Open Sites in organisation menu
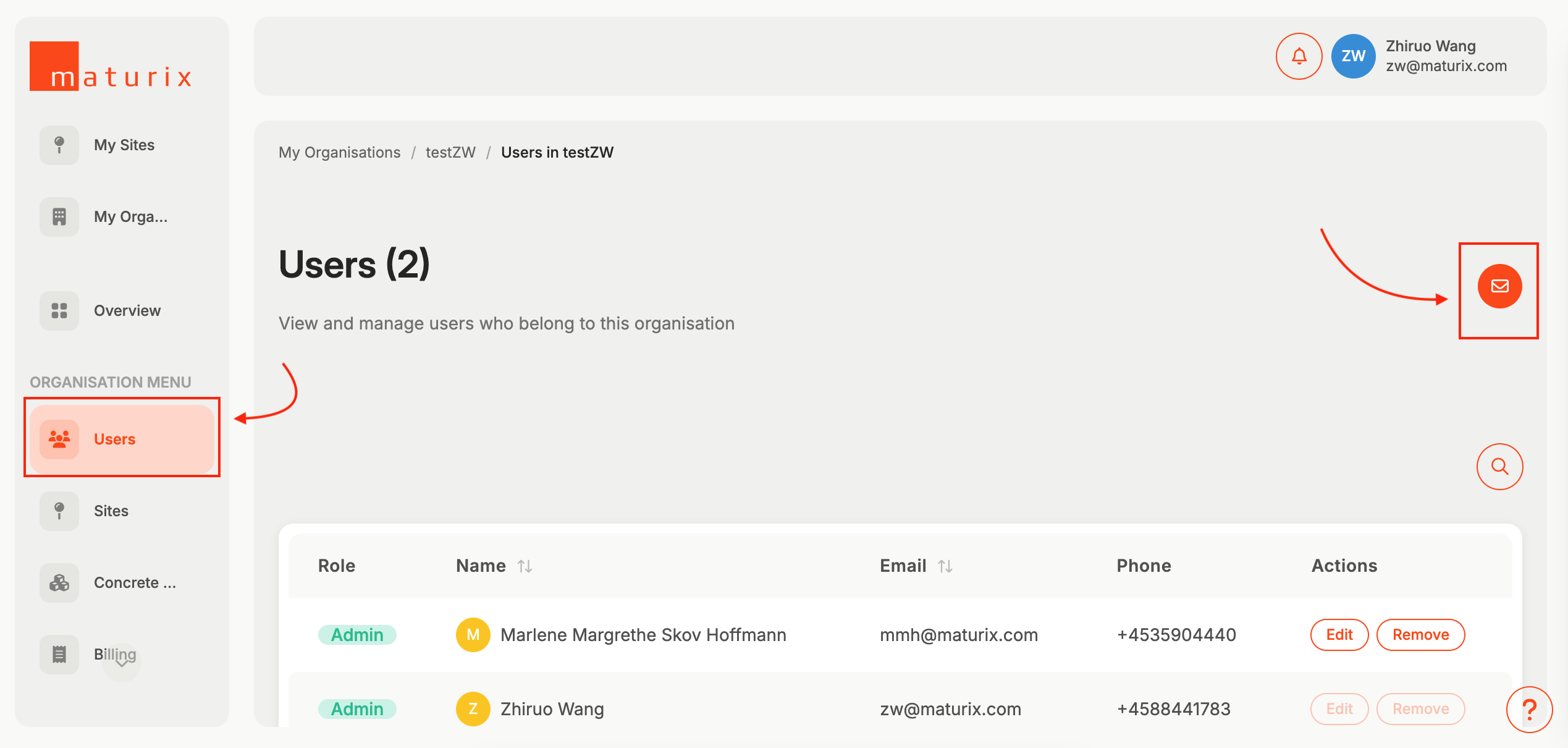 tap(111, 511)
